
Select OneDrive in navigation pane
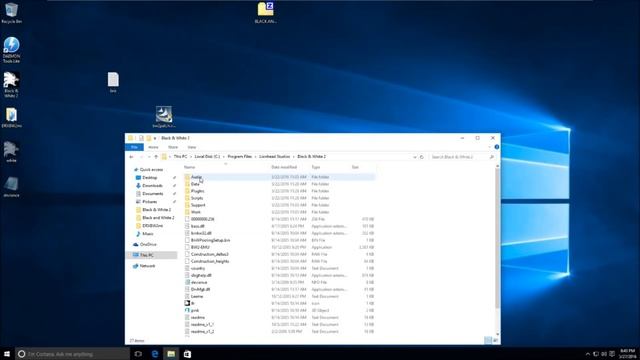coord(148,244)
